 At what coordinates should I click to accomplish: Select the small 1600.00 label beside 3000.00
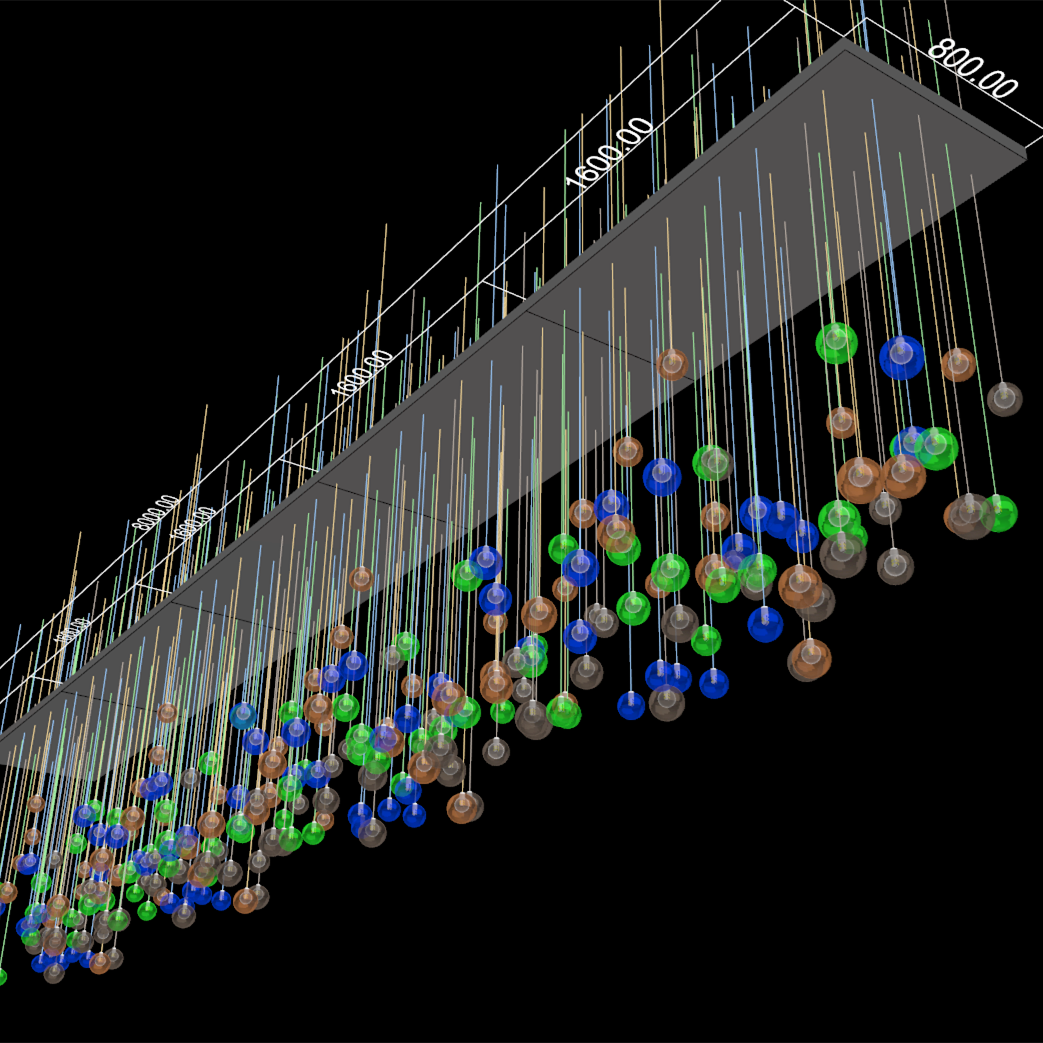pos(194,523)
